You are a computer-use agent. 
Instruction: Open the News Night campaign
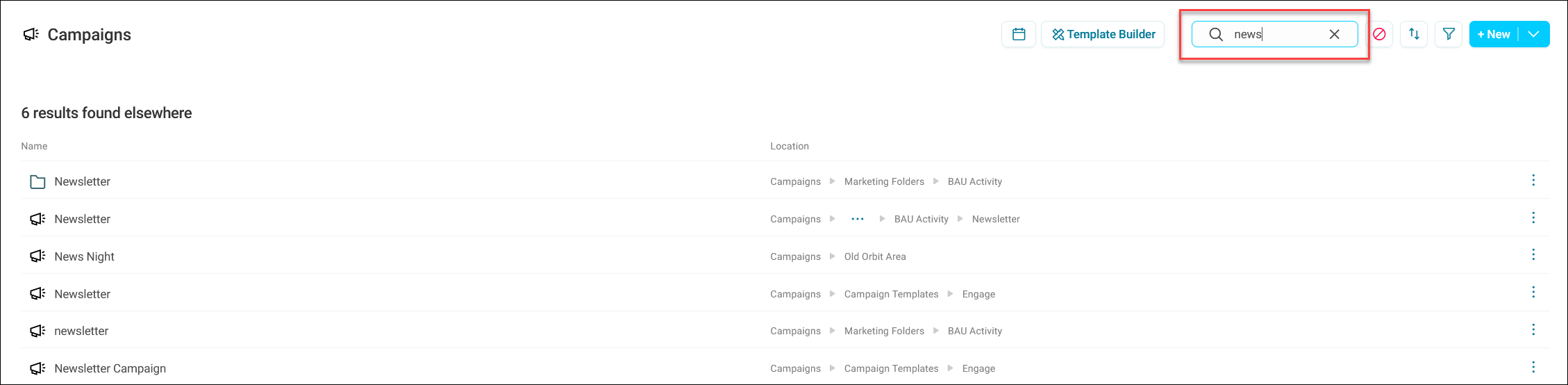(84, 256)
